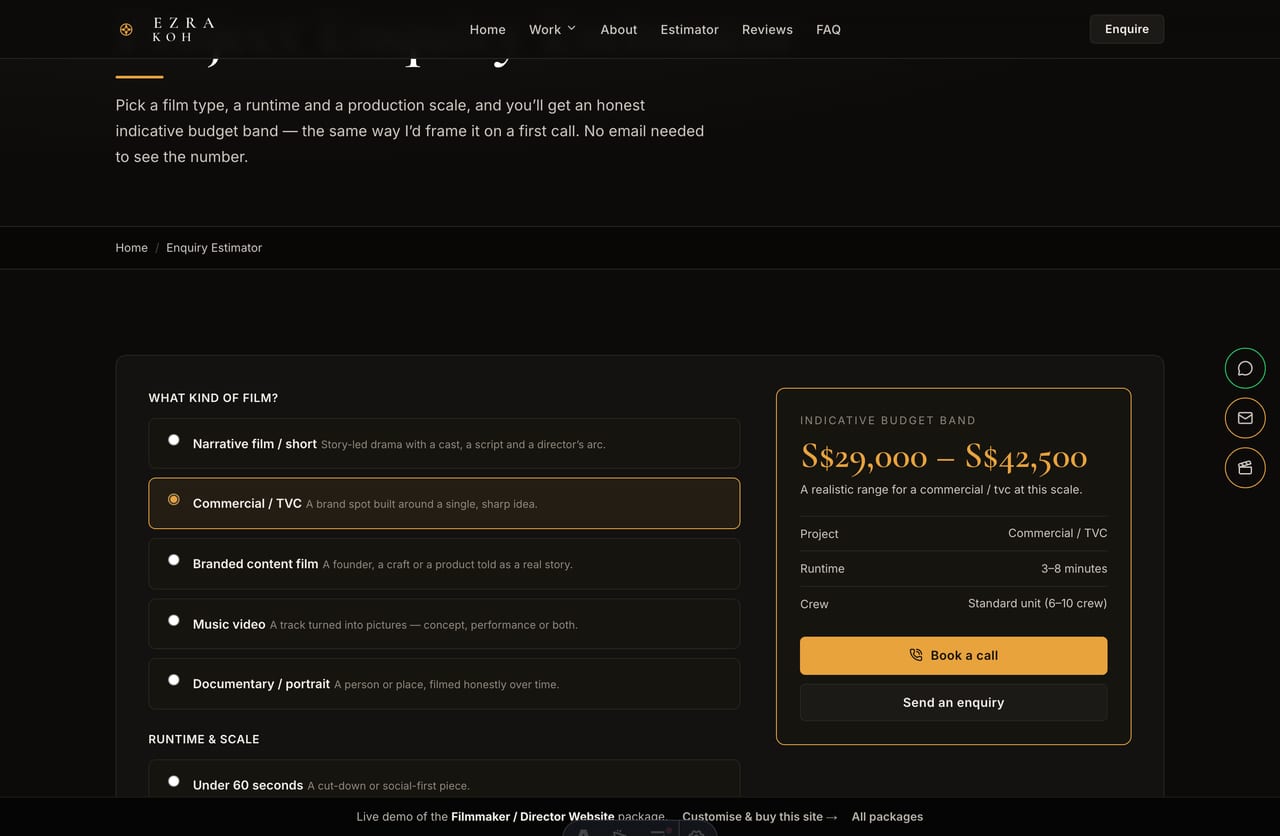Open the FAQ nav item

pyautogui.click(x=828, y=29)
